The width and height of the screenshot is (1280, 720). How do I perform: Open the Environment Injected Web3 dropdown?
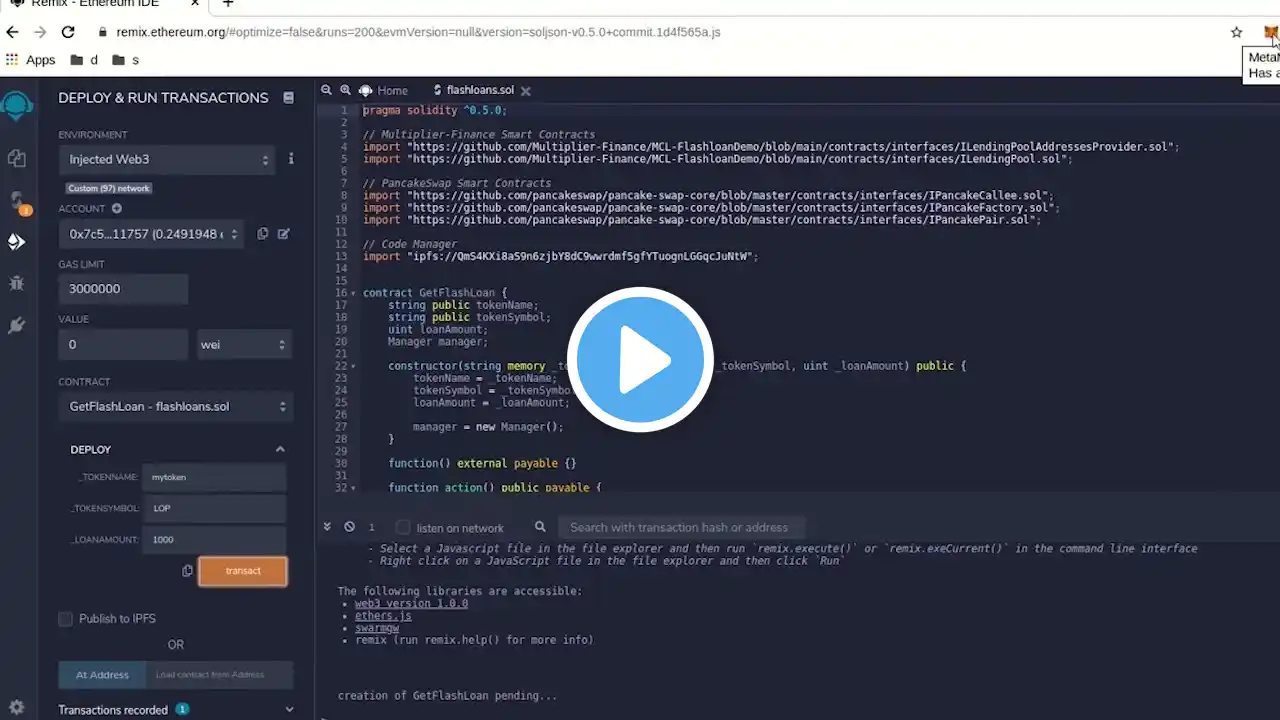[x=166, y=160]
